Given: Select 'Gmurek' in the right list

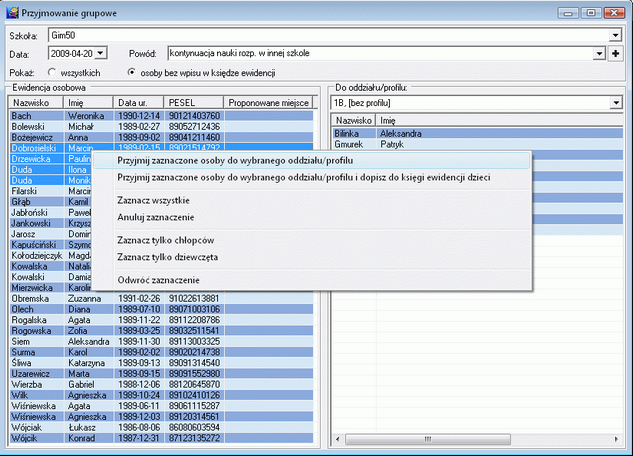Looking at the screenshot, I should pos(478,144).
